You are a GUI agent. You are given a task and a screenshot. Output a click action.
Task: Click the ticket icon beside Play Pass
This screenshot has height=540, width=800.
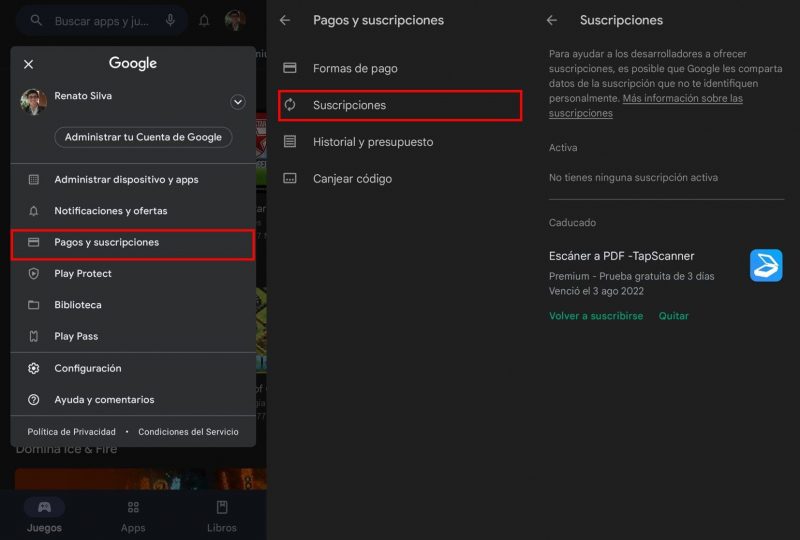click(x=34, y=336)
